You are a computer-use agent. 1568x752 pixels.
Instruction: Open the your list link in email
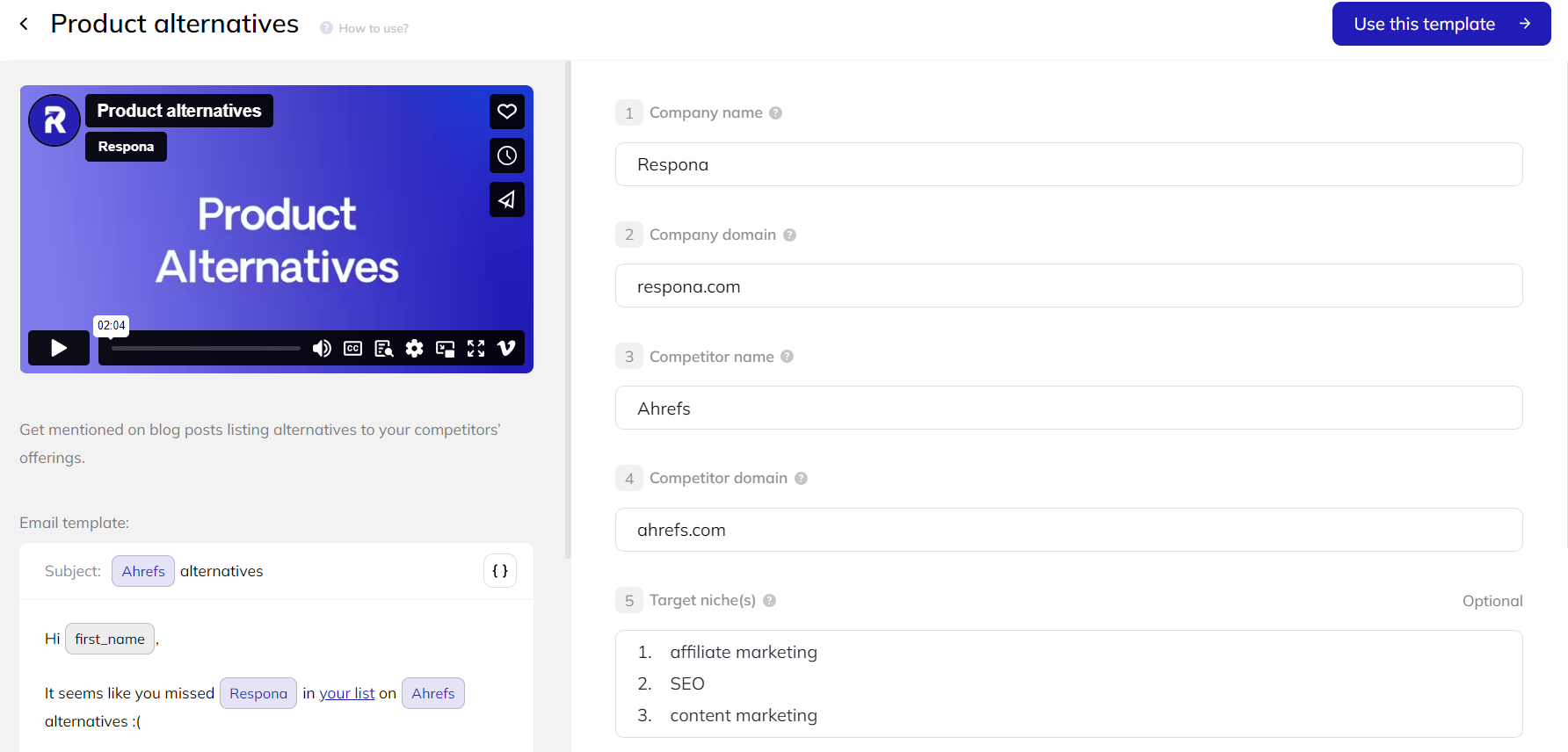coord(347,693)
